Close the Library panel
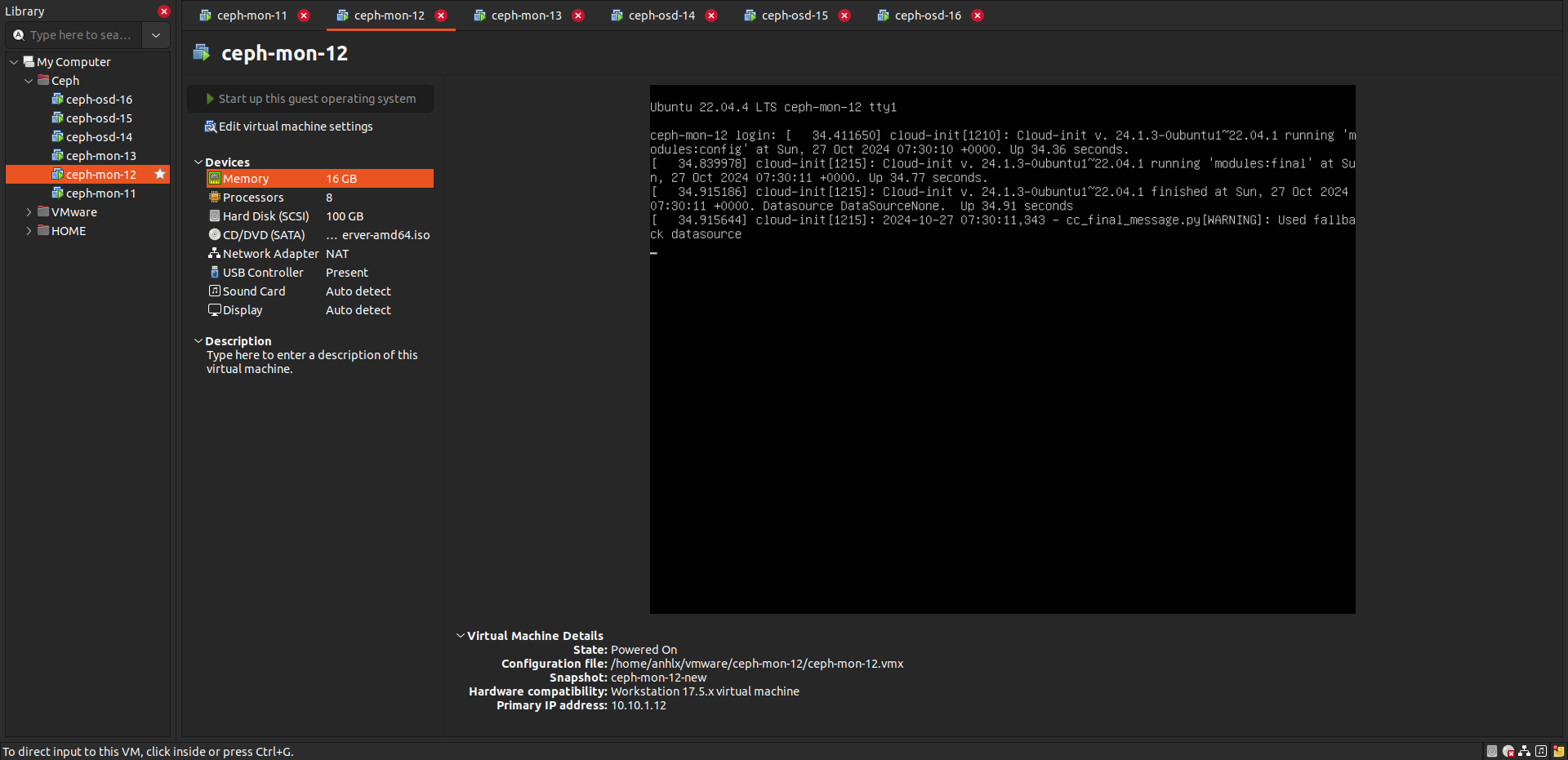Screen dimensions: 1568x760 point(164,11)
